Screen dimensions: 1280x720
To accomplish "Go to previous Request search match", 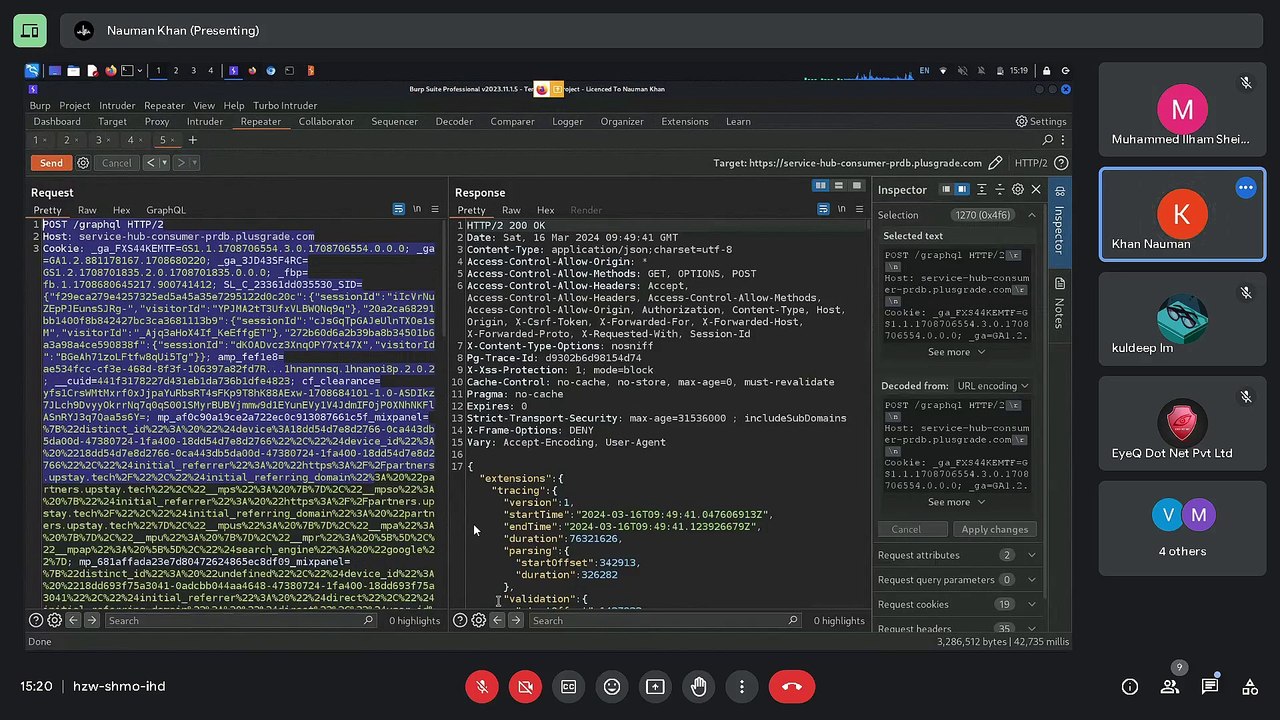I will pos(73,620).
